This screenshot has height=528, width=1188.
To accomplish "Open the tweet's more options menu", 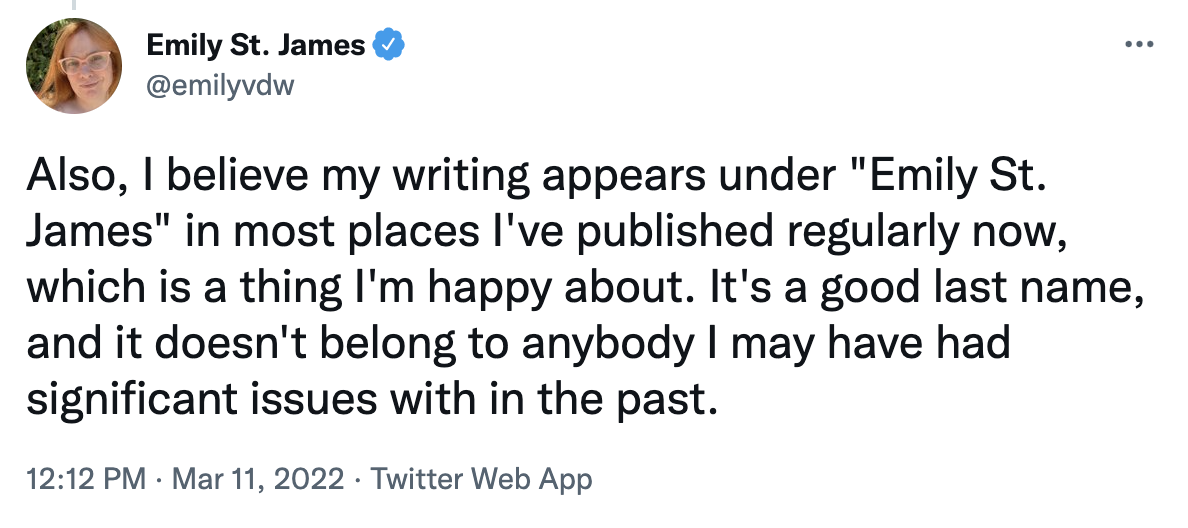I will [1139, 45].
